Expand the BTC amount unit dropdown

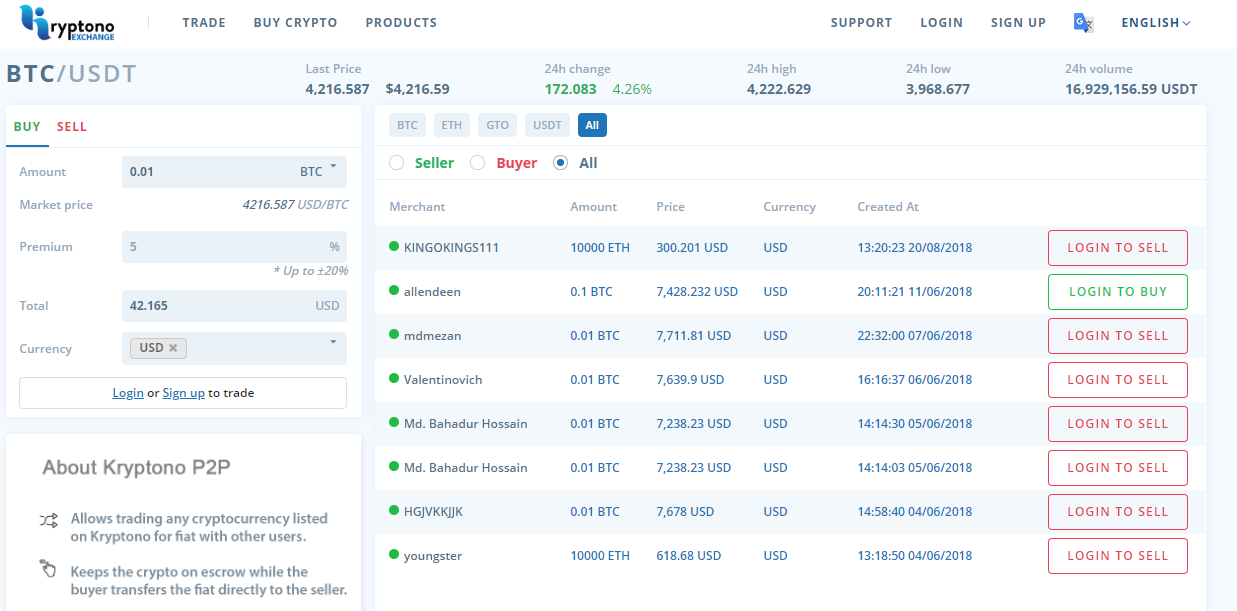(333, 167)
